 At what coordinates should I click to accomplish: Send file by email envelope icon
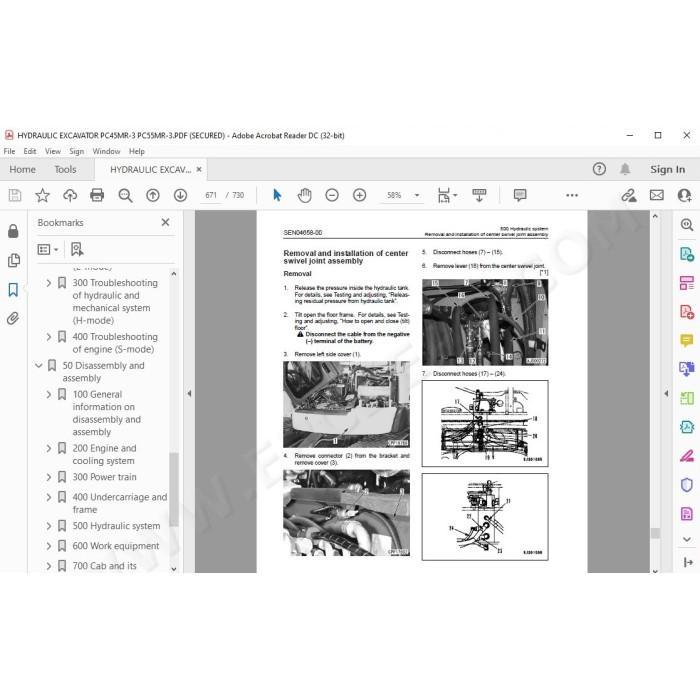[656, 195]
